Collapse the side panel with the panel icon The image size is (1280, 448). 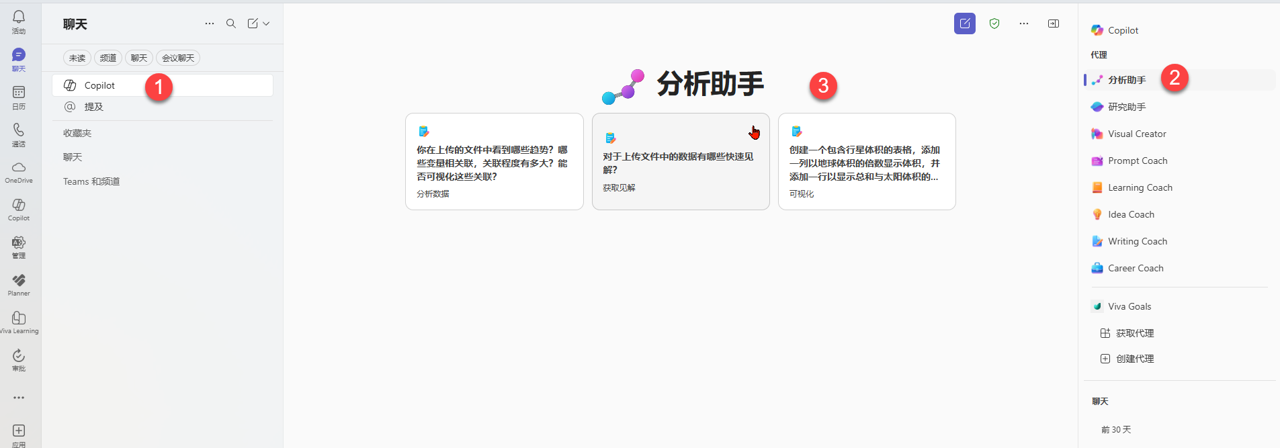tap(1053, 23)
